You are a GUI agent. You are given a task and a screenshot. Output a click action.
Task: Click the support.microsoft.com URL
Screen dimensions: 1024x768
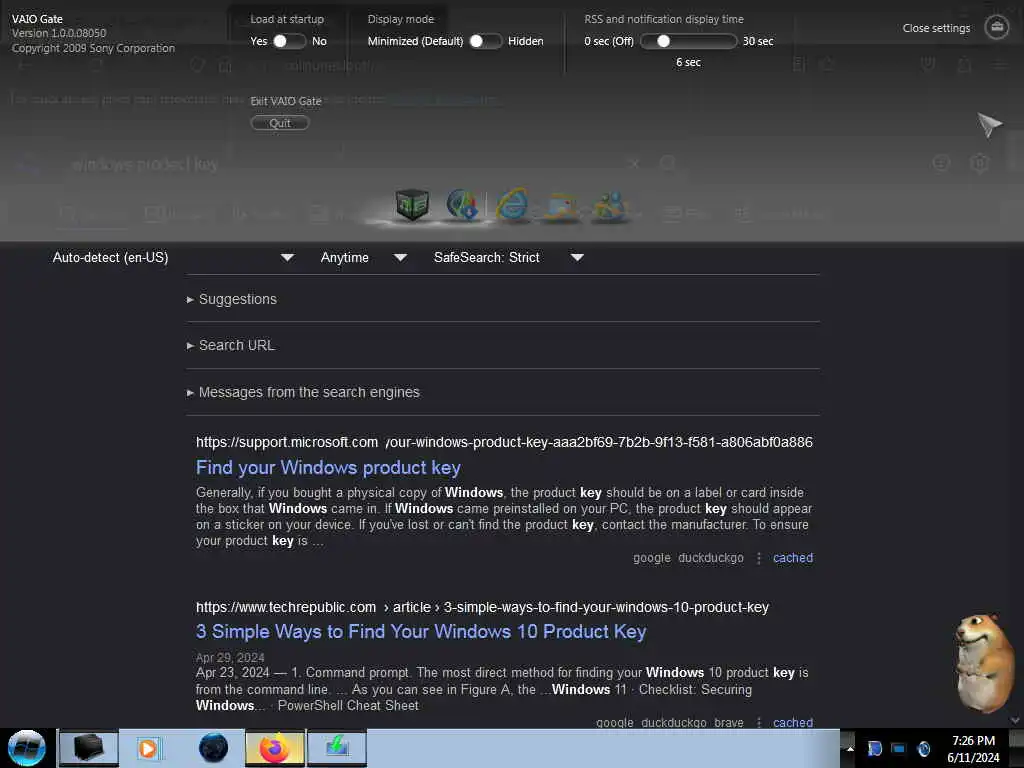coord(504,442)
